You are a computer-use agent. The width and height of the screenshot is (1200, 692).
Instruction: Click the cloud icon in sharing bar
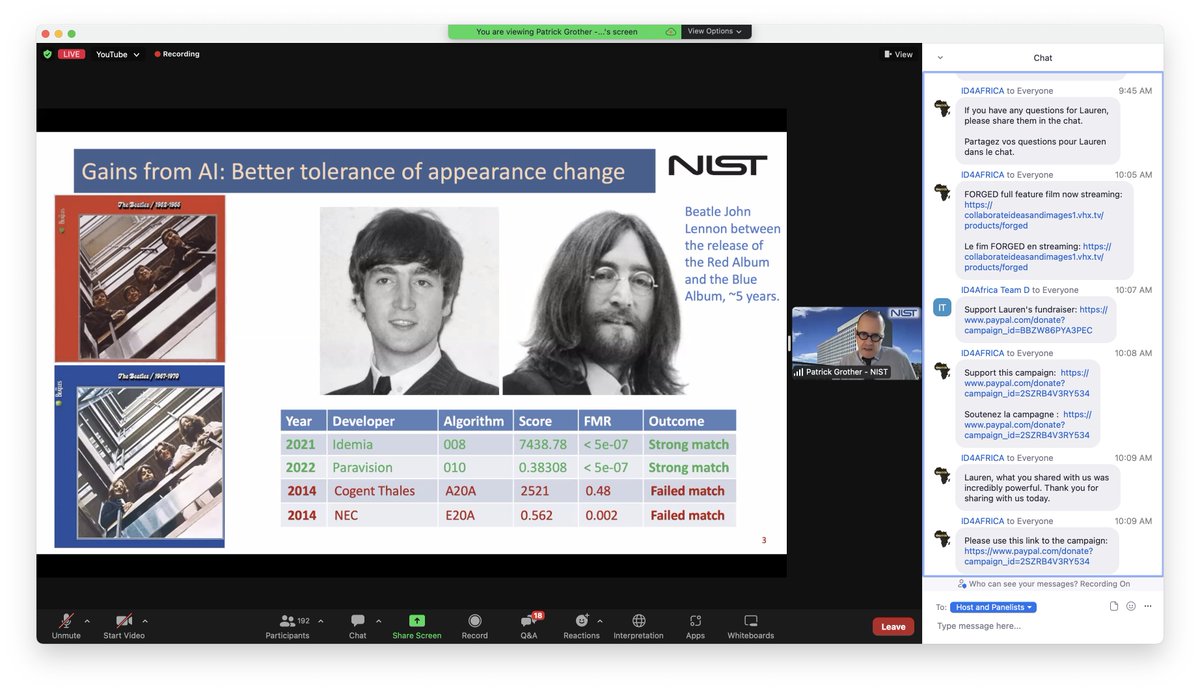[671, 32]
